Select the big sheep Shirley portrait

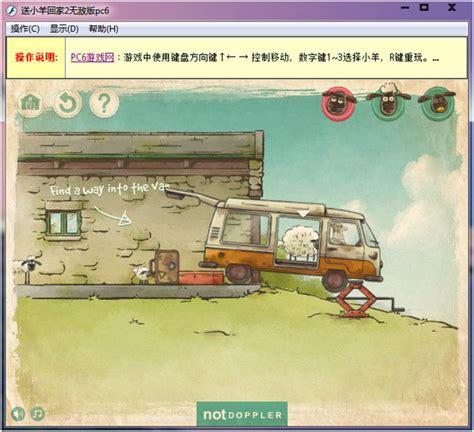[x=388, y=100]
